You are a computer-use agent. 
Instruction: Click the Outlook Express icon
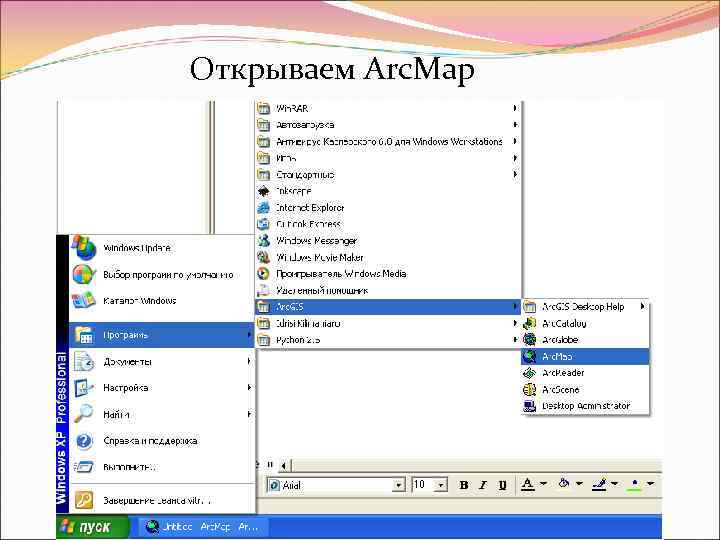pos(264,224)
